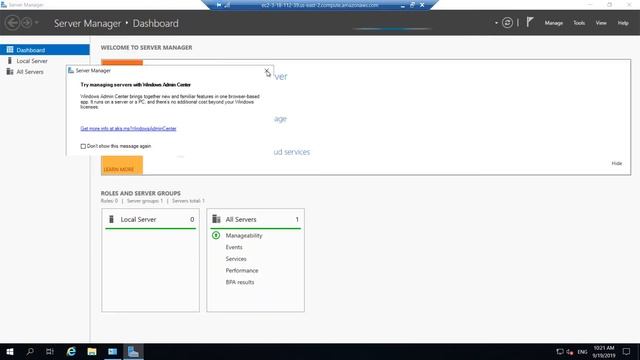Screen dimensions: 640x360
Task: Select Dashboard in the sidebar
Action: pyautogui.click(x=45, y=50)
